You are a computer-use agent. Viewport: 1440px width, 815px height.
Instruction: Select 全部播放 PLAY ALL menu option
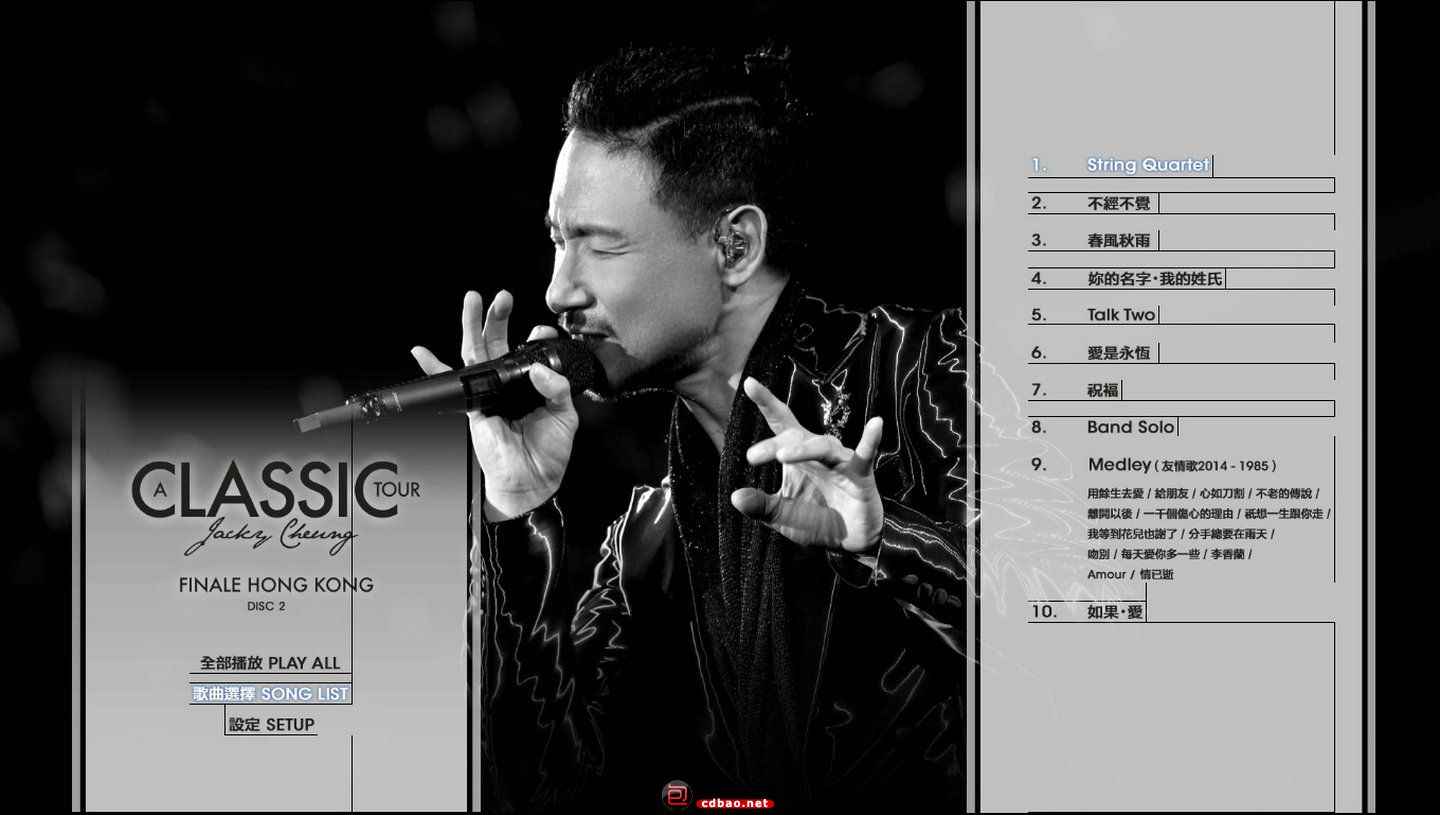(270, 663)
